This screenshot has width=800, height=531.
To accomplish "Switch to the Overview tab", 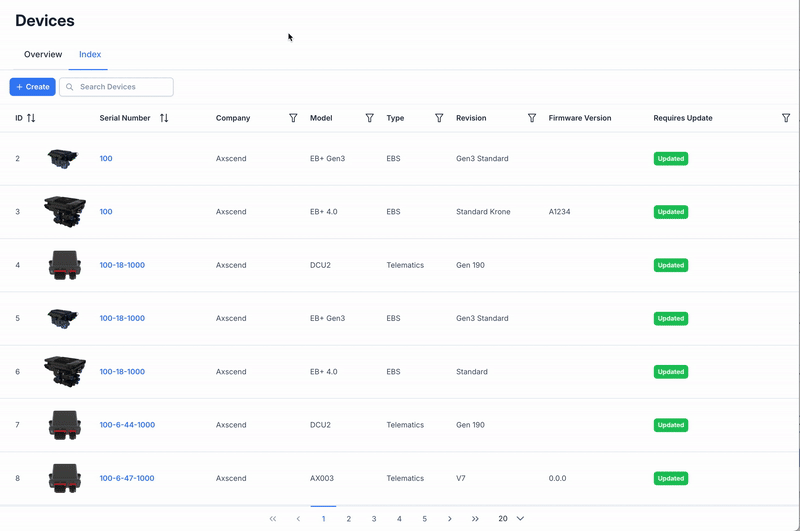I will (x=43, y=54).
